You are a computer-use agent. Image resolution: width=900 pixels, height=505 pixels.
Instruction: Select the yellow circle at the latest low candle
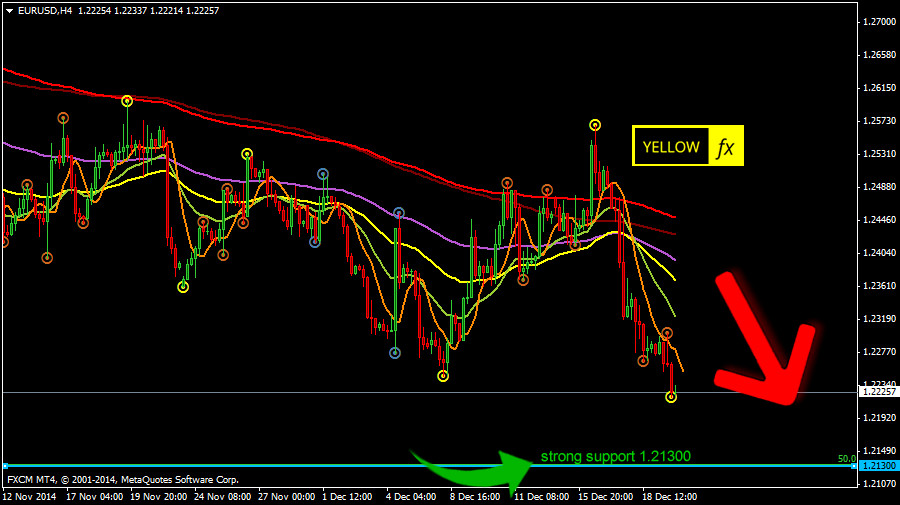coord(671,397)
